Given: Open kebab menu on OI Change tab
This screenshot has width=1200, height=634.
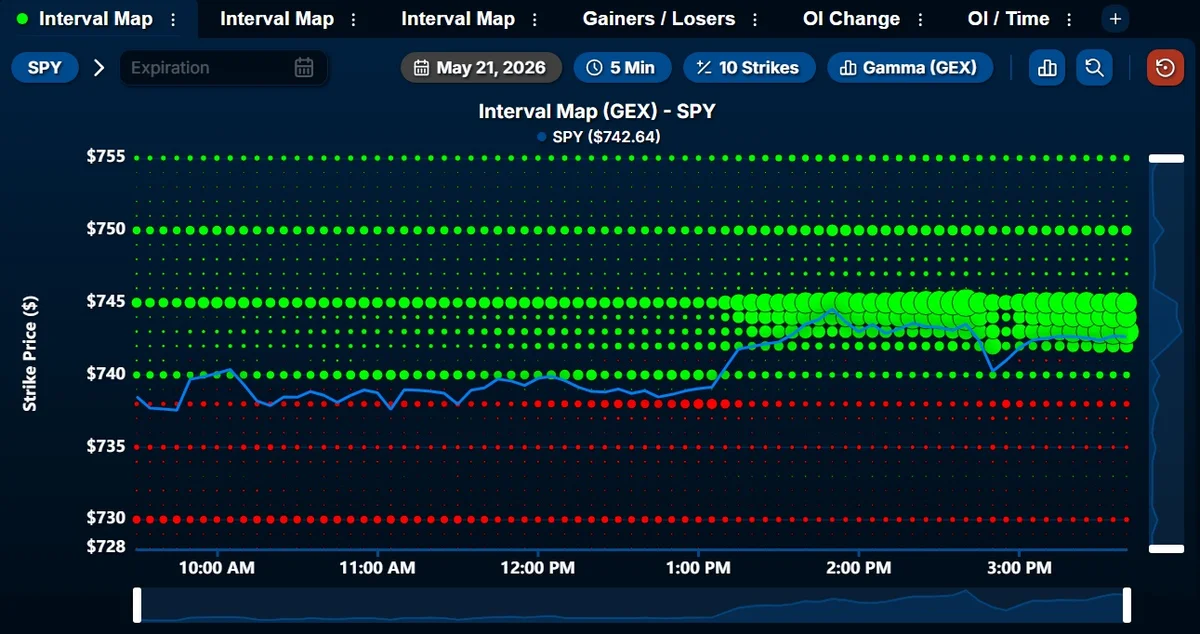Looking at the screenshot, I should coord(921,19).
